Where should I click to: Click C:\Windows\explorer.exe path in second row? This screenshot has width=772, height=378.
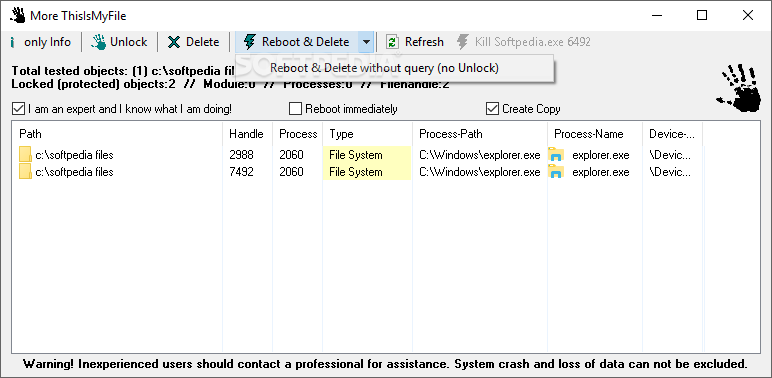tap(480, 172)
